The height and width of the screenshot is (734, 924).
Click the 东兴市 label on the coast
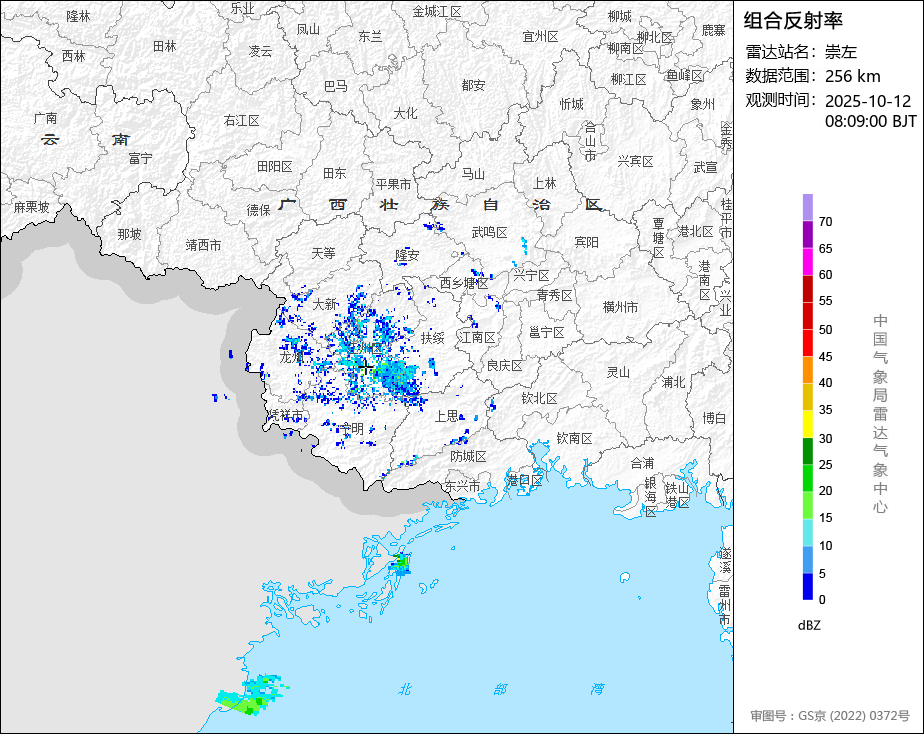(462, 486)
